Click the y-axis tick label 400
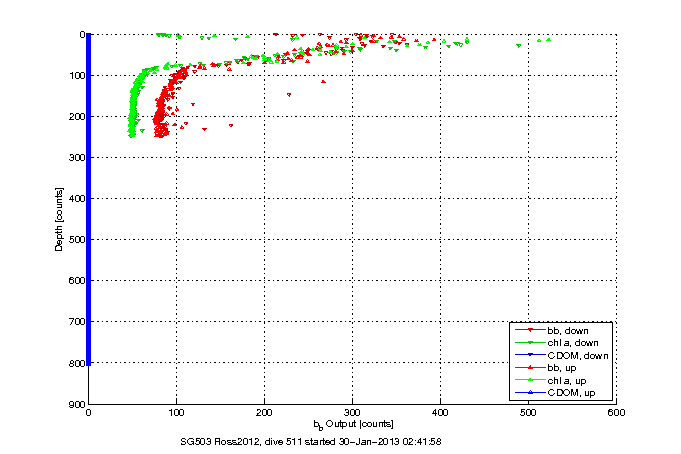 click(x=76, y=199)
